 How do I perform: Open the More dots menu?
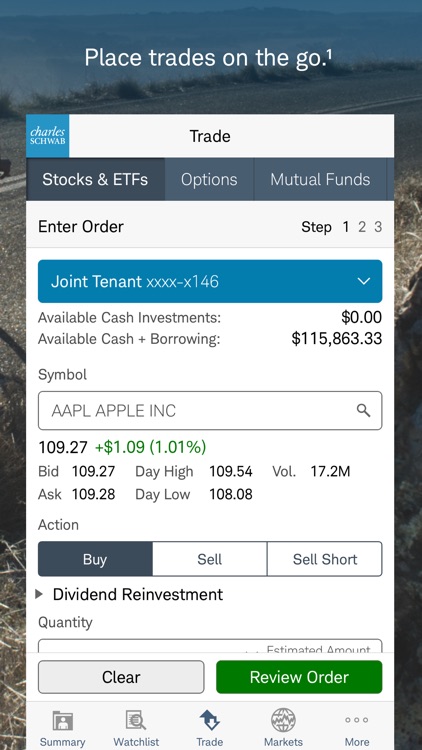click(357, 720)
